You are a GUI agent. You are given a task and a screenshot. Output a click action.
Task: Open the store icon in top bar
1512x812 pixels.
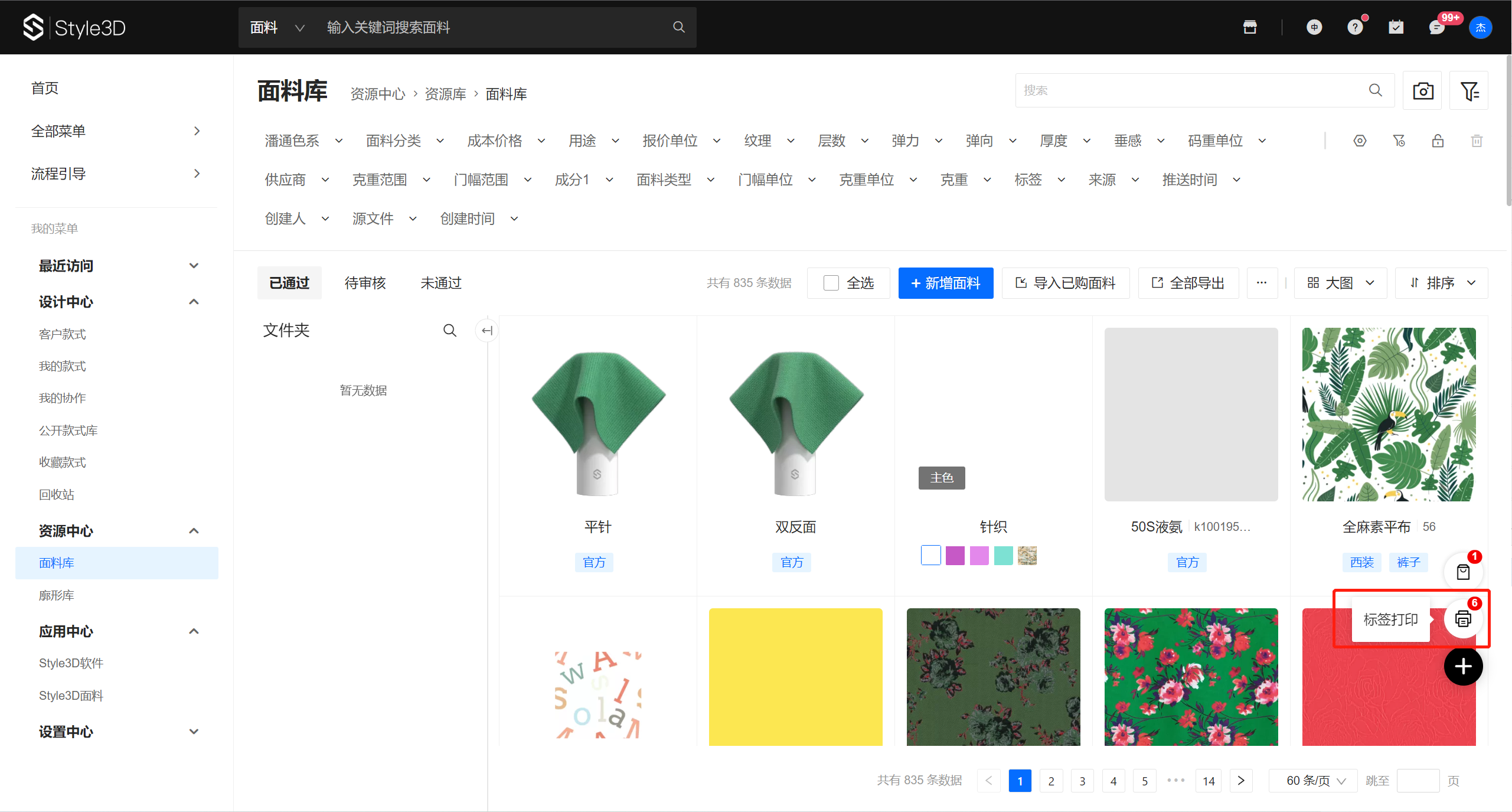pos(1249,27)
